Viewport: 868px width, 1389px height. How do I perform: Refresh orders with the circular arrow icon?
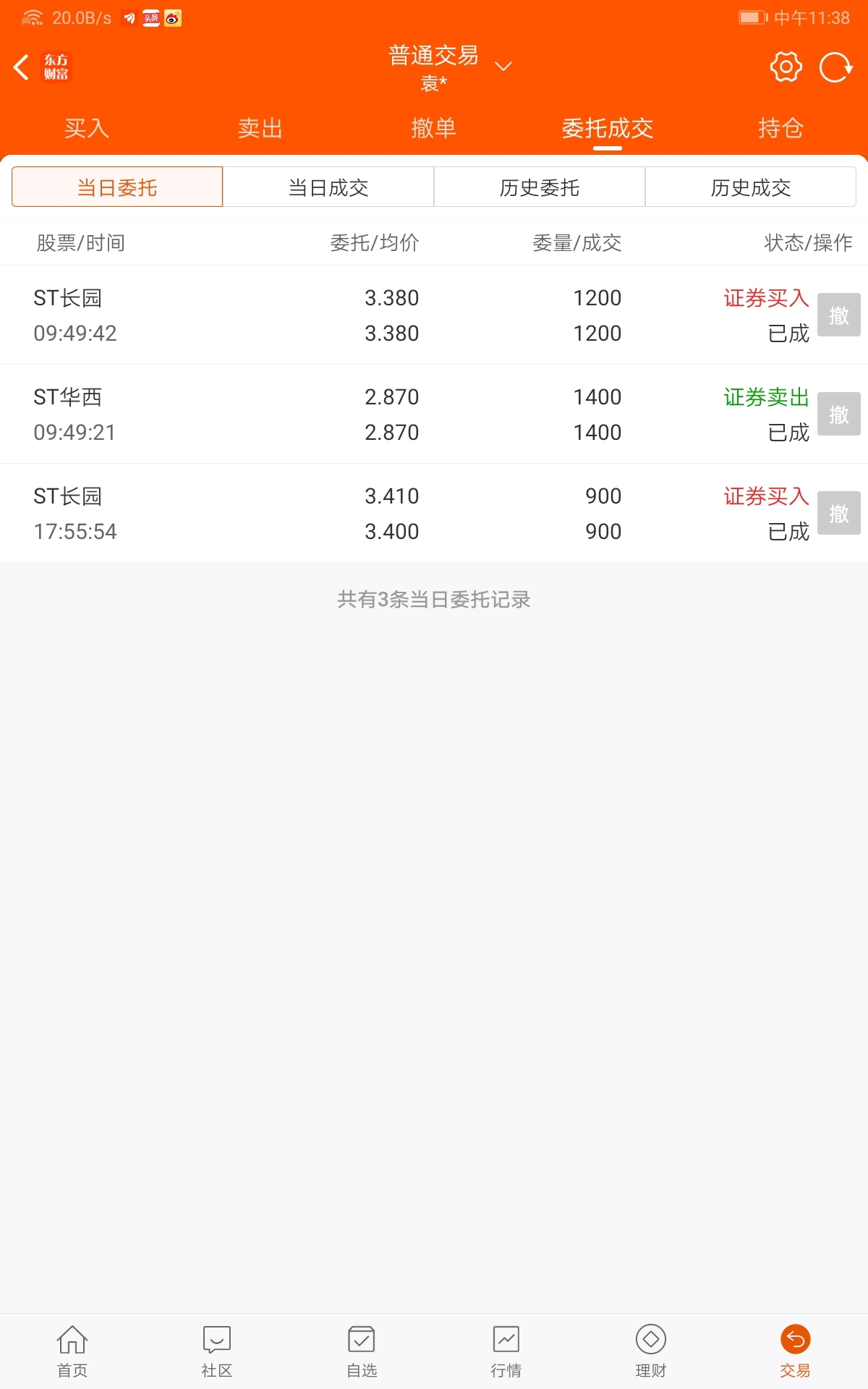pyautogui.click(x=835, y=67)
